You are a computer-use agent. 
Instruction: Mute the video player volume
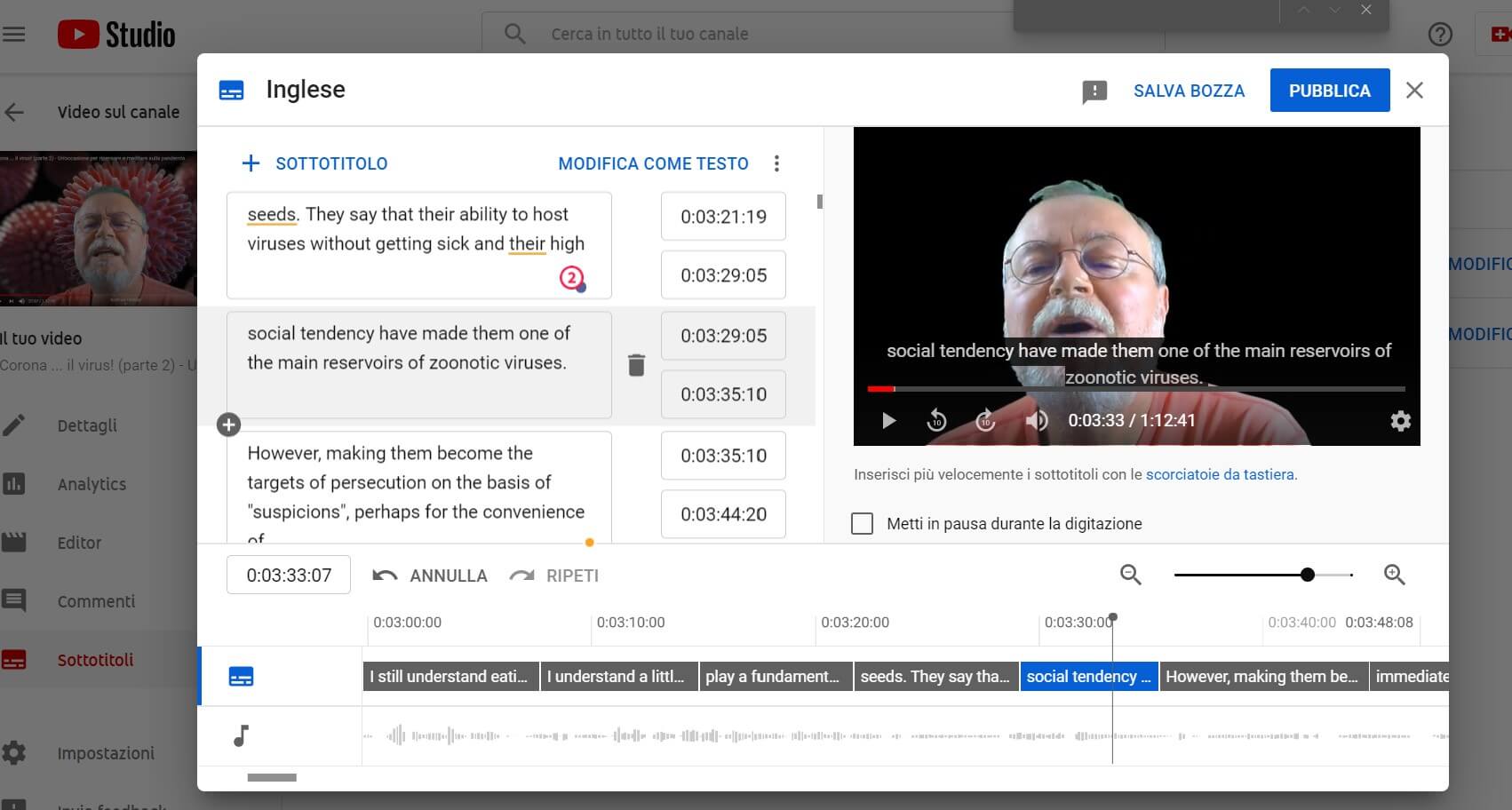1036,421
